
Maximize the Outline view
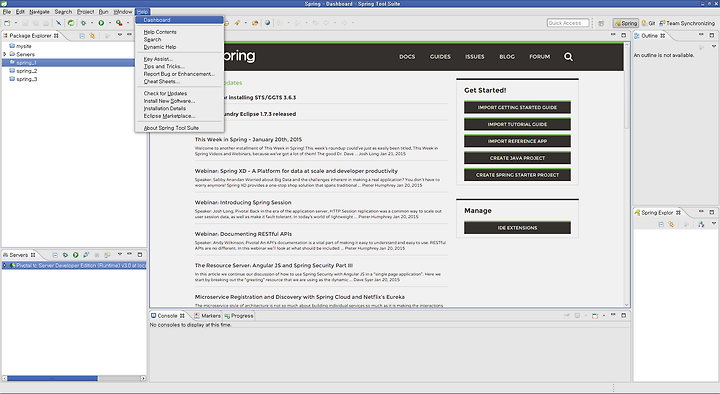click(711, 35)
